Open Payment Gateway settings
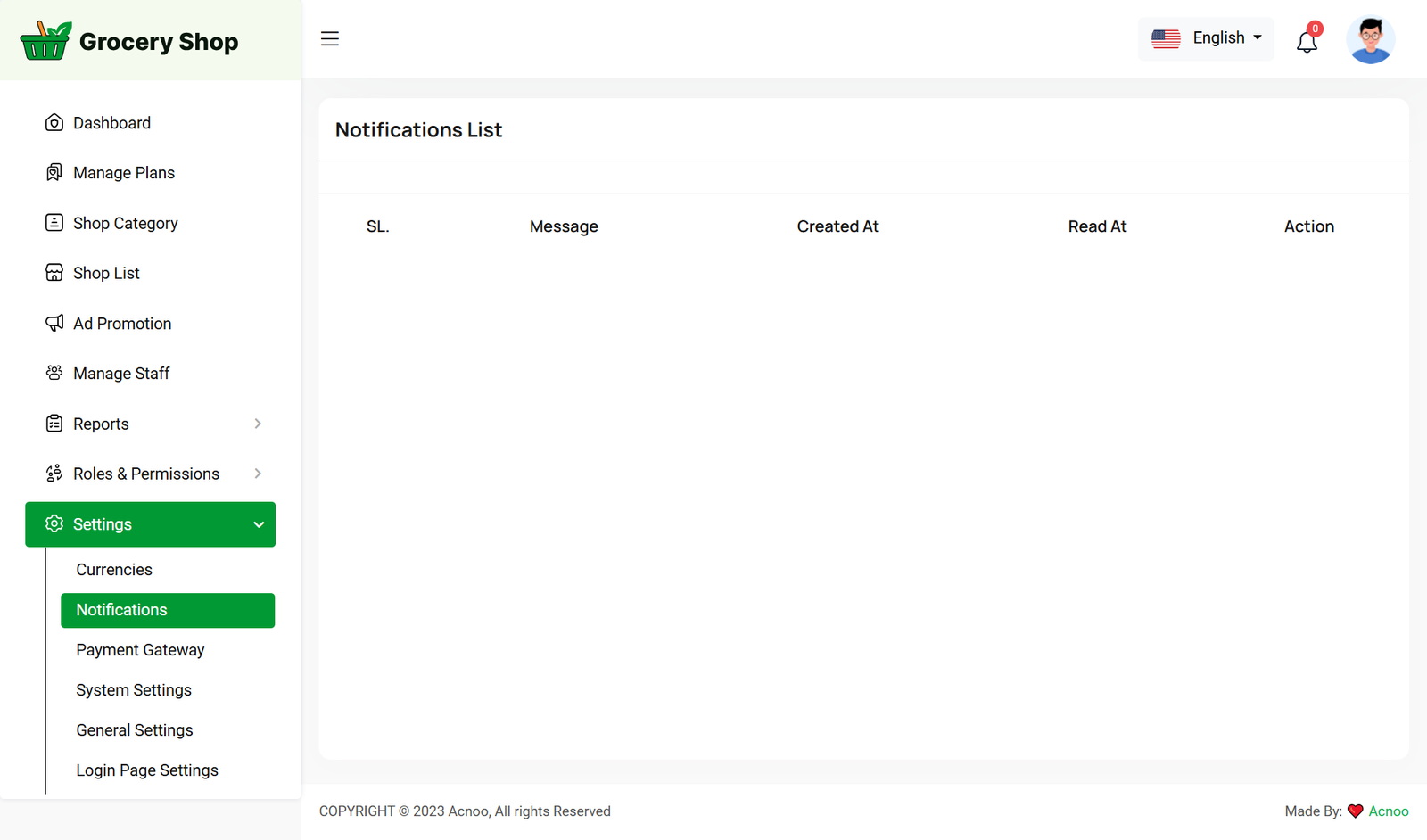 140,650
